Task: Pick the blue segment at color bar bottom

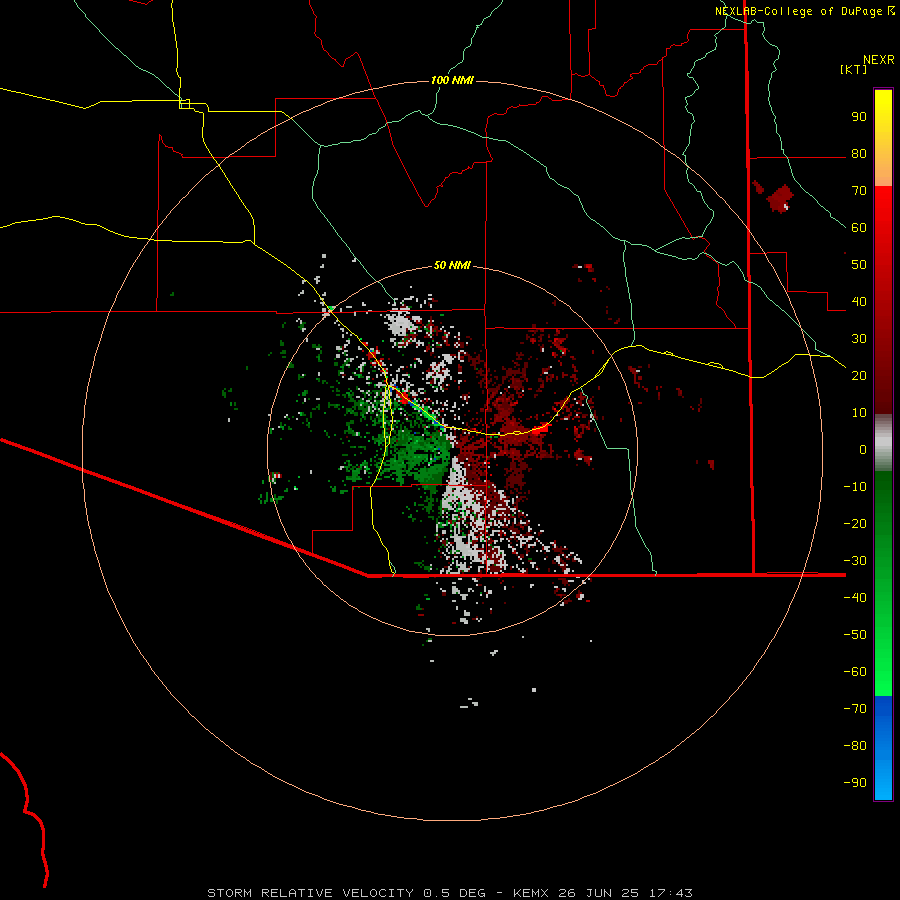Action: coord(883,748)
